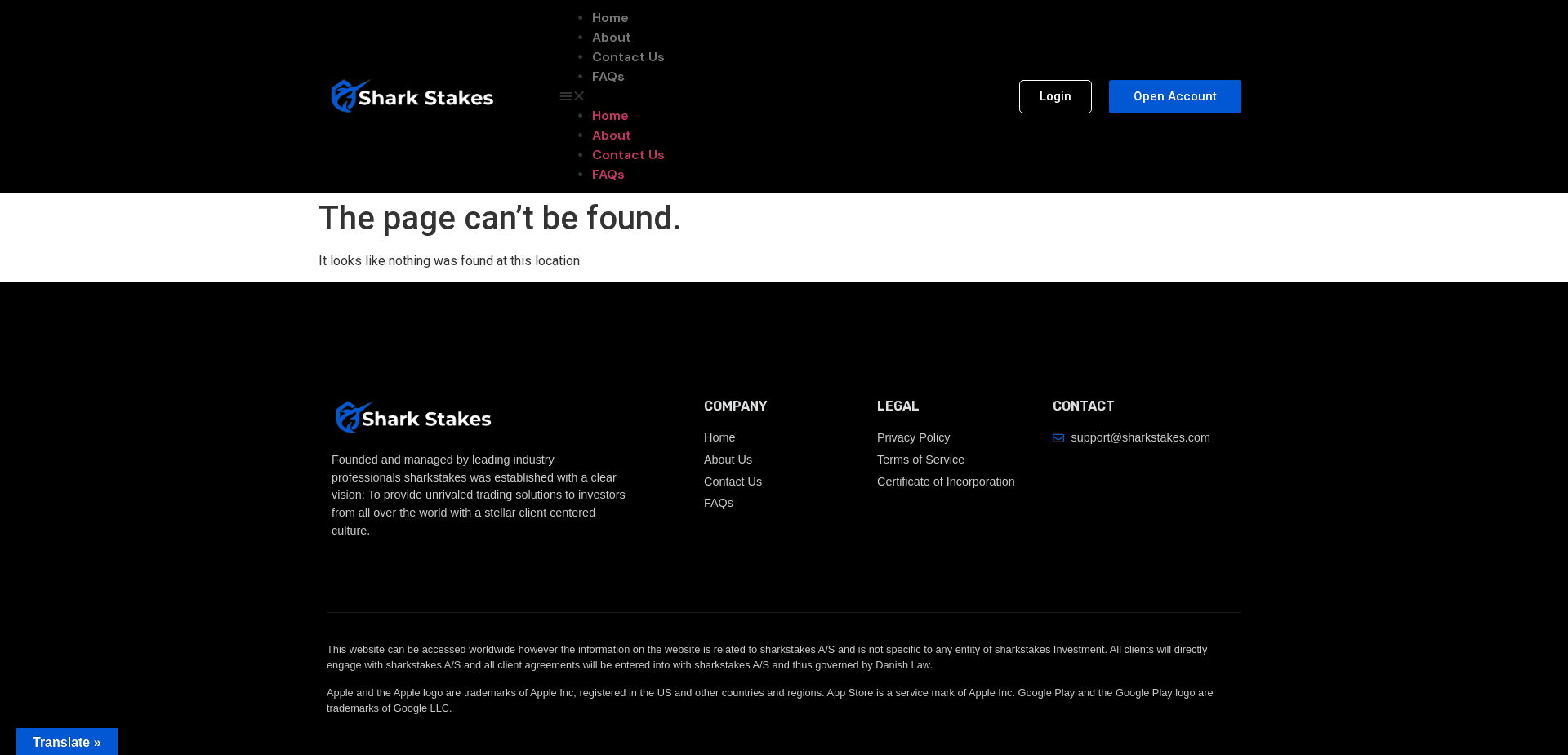Open the hamburger navigation menu icon

click(565, 95)
